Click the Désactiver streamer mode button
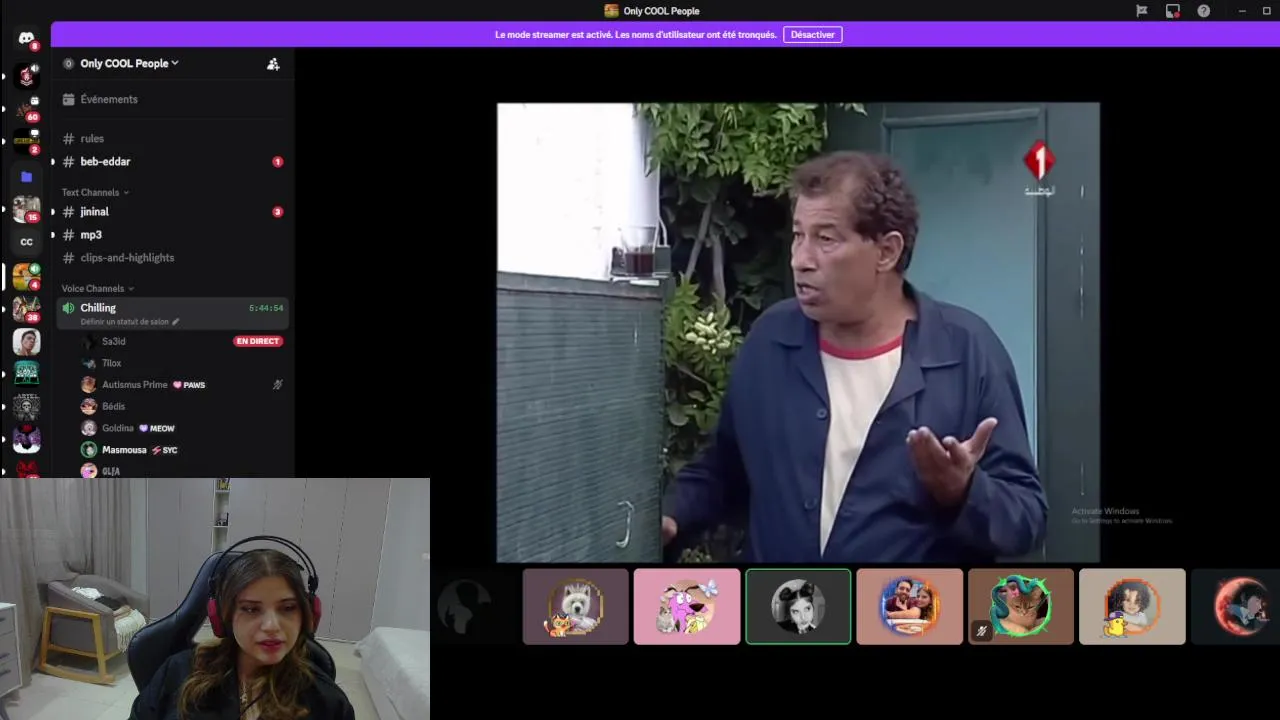This screenshot has width=1280, height=720. point(812,35)
